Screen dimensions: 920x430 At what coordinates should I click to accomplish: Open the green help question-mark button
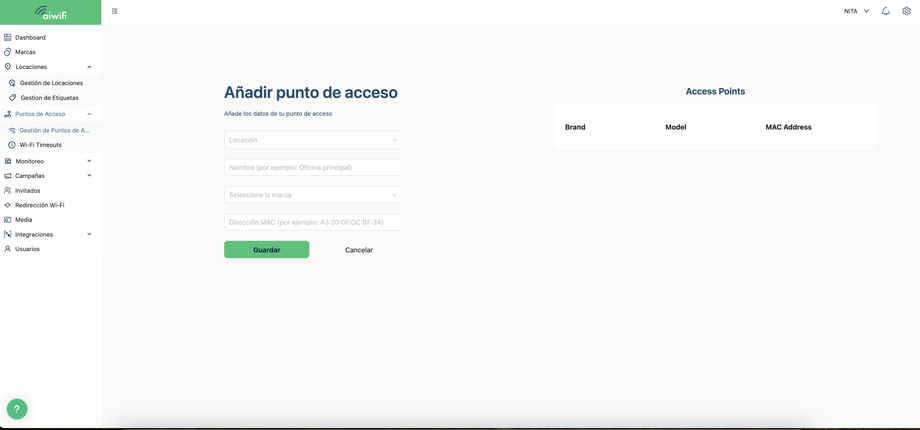tap(17, 409)
